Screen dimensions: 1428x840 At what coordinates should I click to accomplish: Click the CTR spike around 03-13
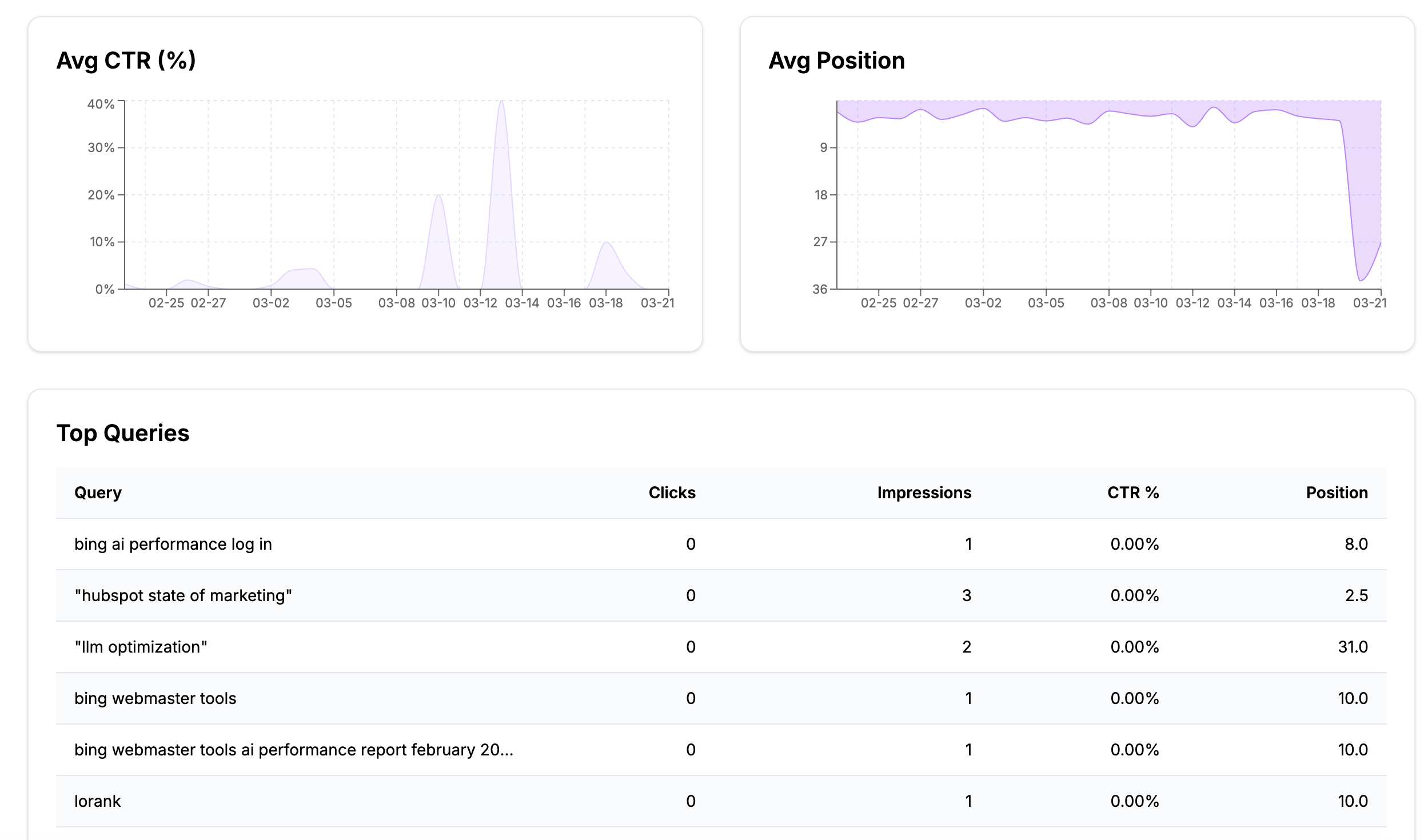click(501, 143)
